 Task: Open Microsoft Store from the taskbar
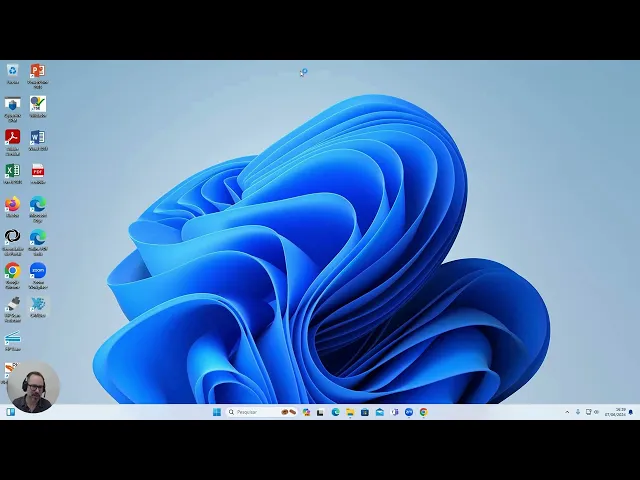(x=365, y=412)
